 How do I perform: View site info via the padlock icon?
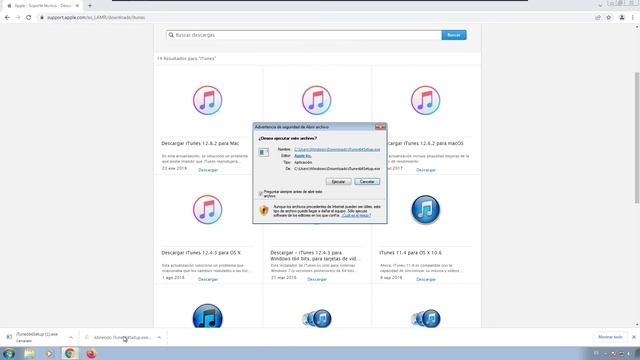(x=42, y=18)
